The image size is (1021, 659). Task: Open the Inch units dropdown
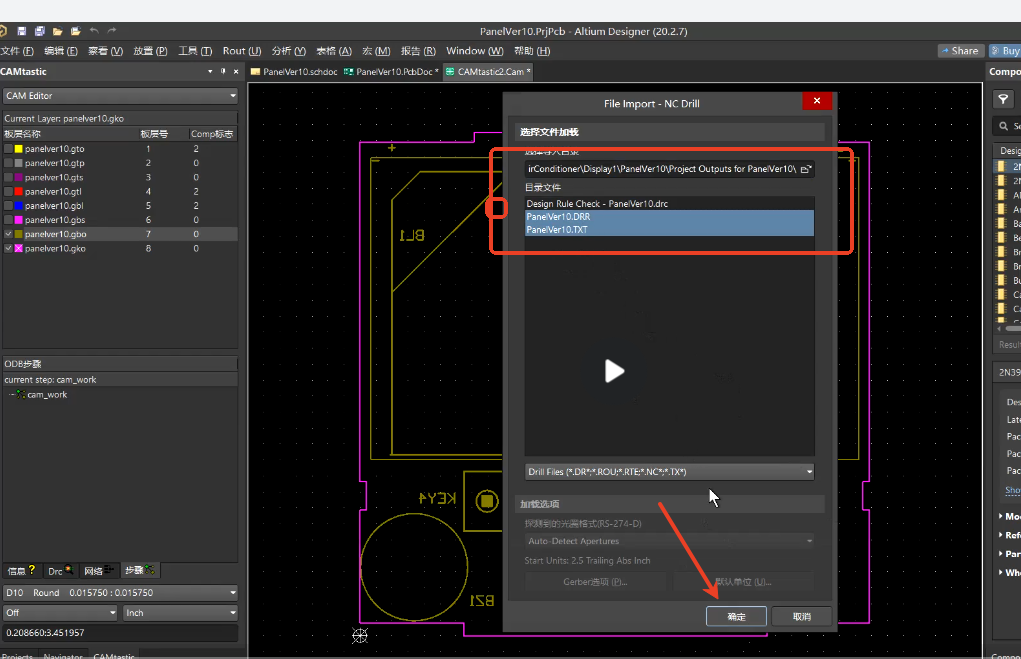pos(180,613)
